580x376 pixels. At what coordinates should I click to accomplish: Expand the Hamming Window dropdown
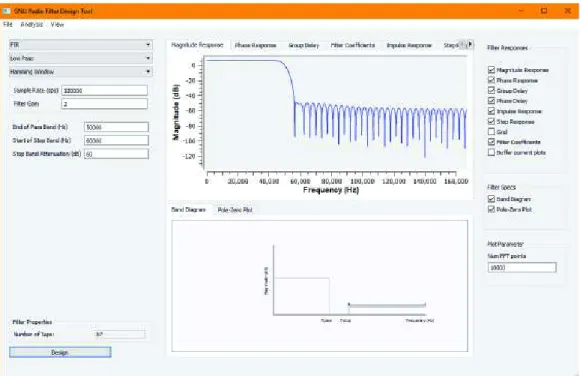(x=81, y=71)
